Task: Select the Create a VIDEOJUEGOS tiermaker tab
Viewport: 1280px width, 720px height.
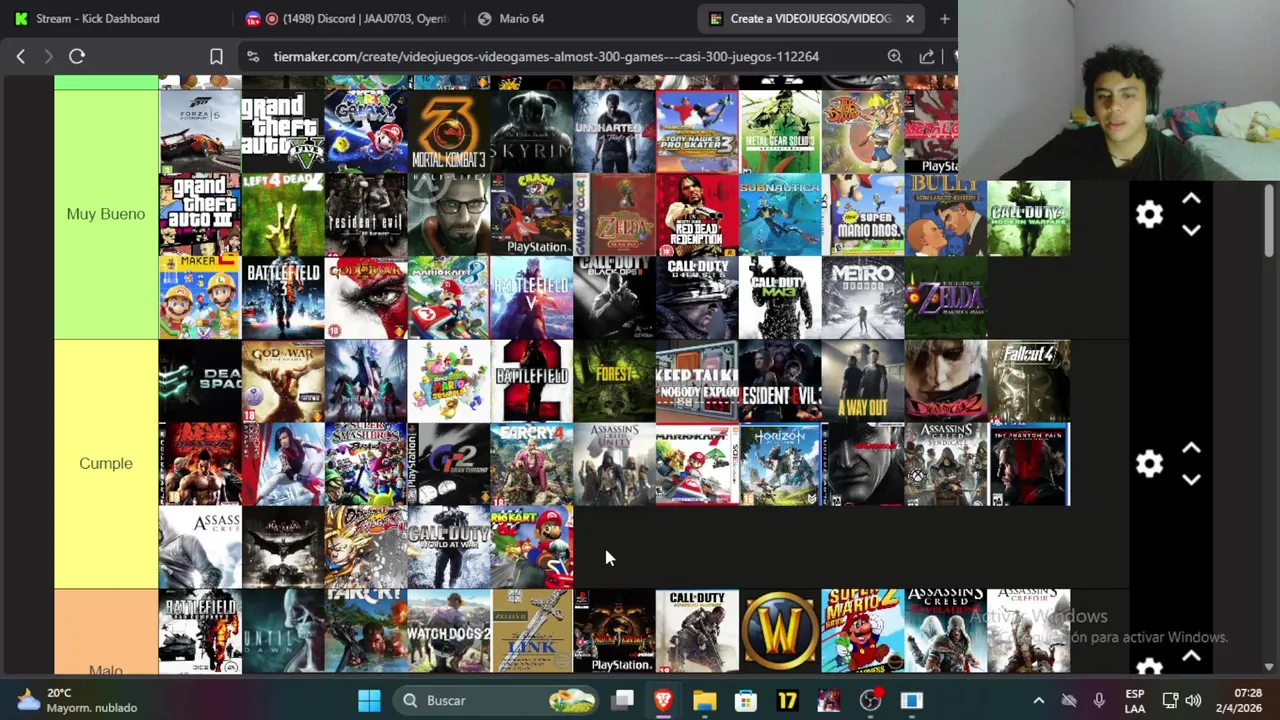Action: [x=810, y=18]
